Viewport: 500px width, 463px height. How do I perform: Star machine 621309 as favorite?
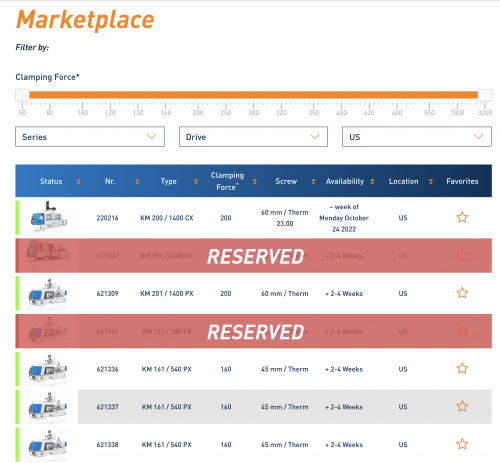click(x=462, y=293)
